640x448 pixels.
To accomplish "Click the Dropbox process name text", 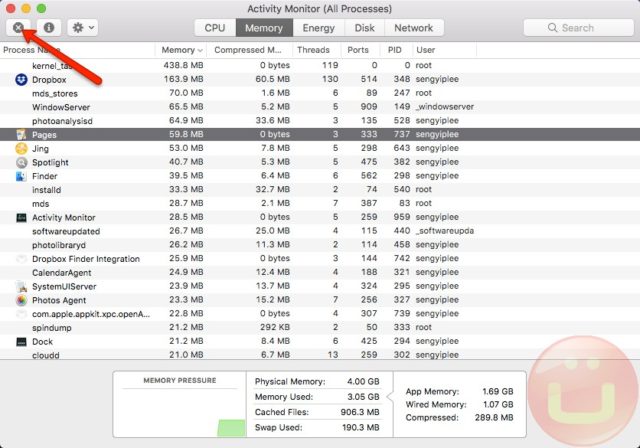I will [x=49, y=80].
